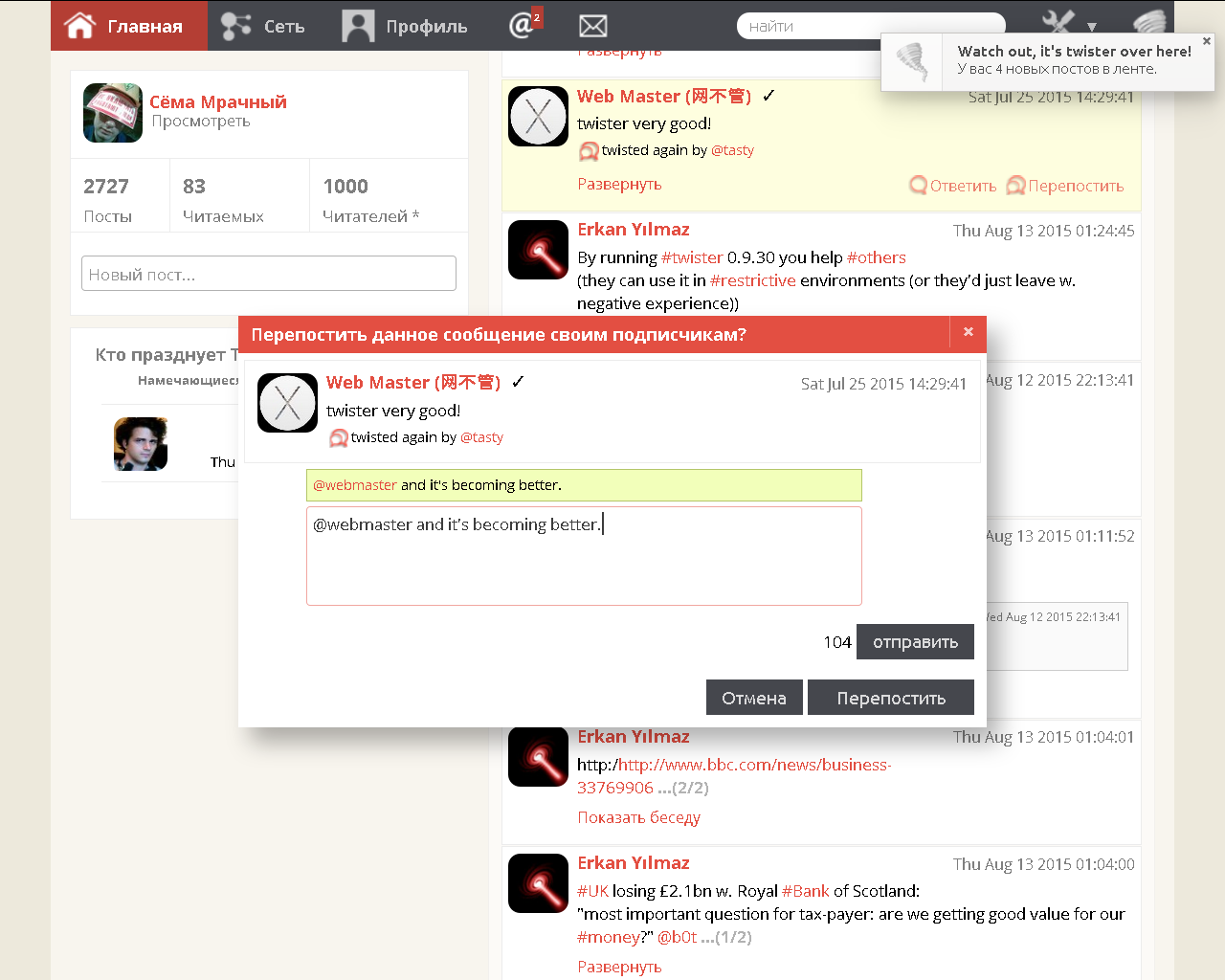
Task: Open the mentions @ icon in navbar
Action: tap(523, 25)
